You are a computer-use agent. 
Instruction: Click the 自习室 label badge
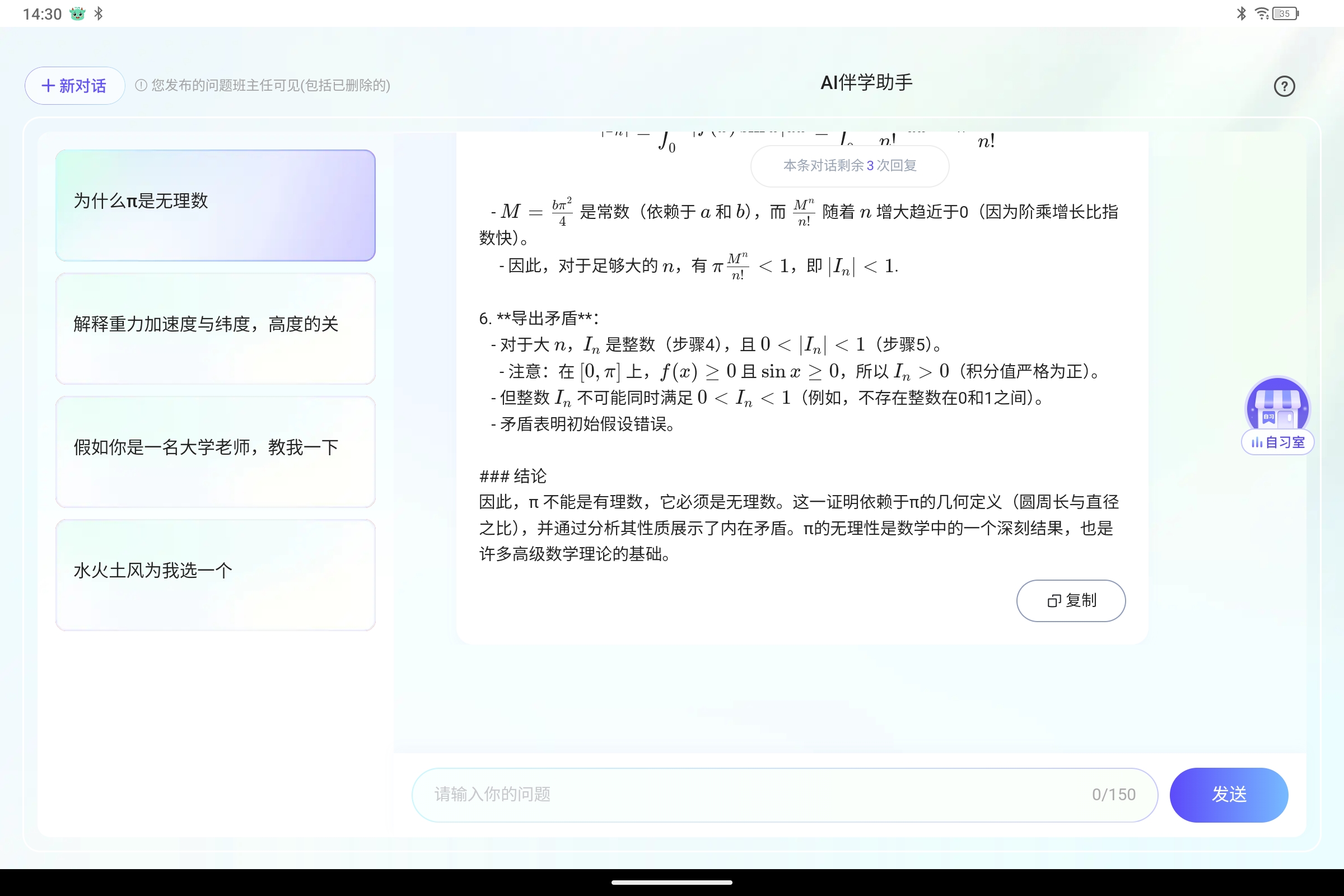click(x=1277, y=442)
